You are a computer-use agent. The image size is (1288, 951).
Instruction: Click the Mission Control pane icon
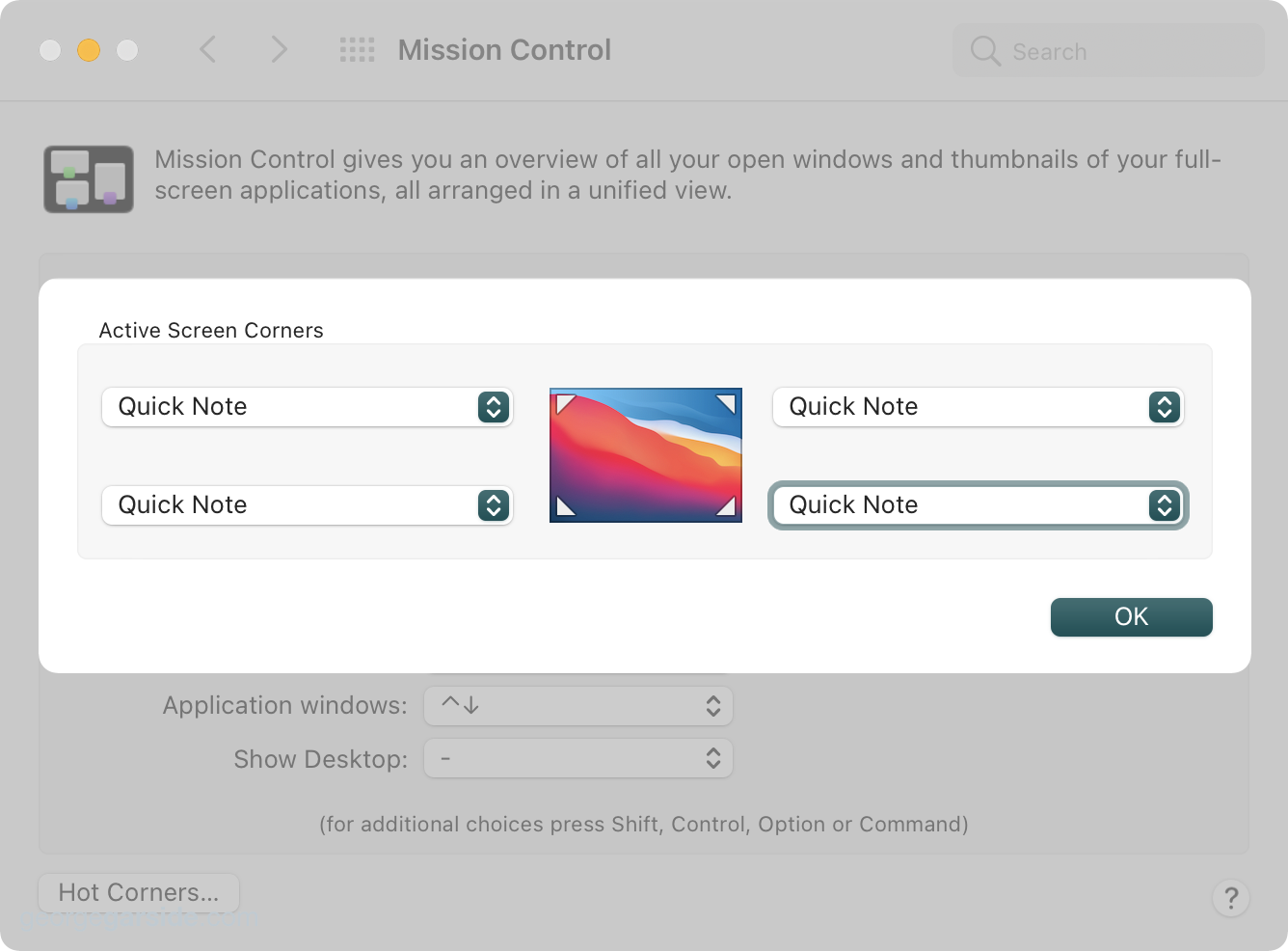[x=89, y=179]
